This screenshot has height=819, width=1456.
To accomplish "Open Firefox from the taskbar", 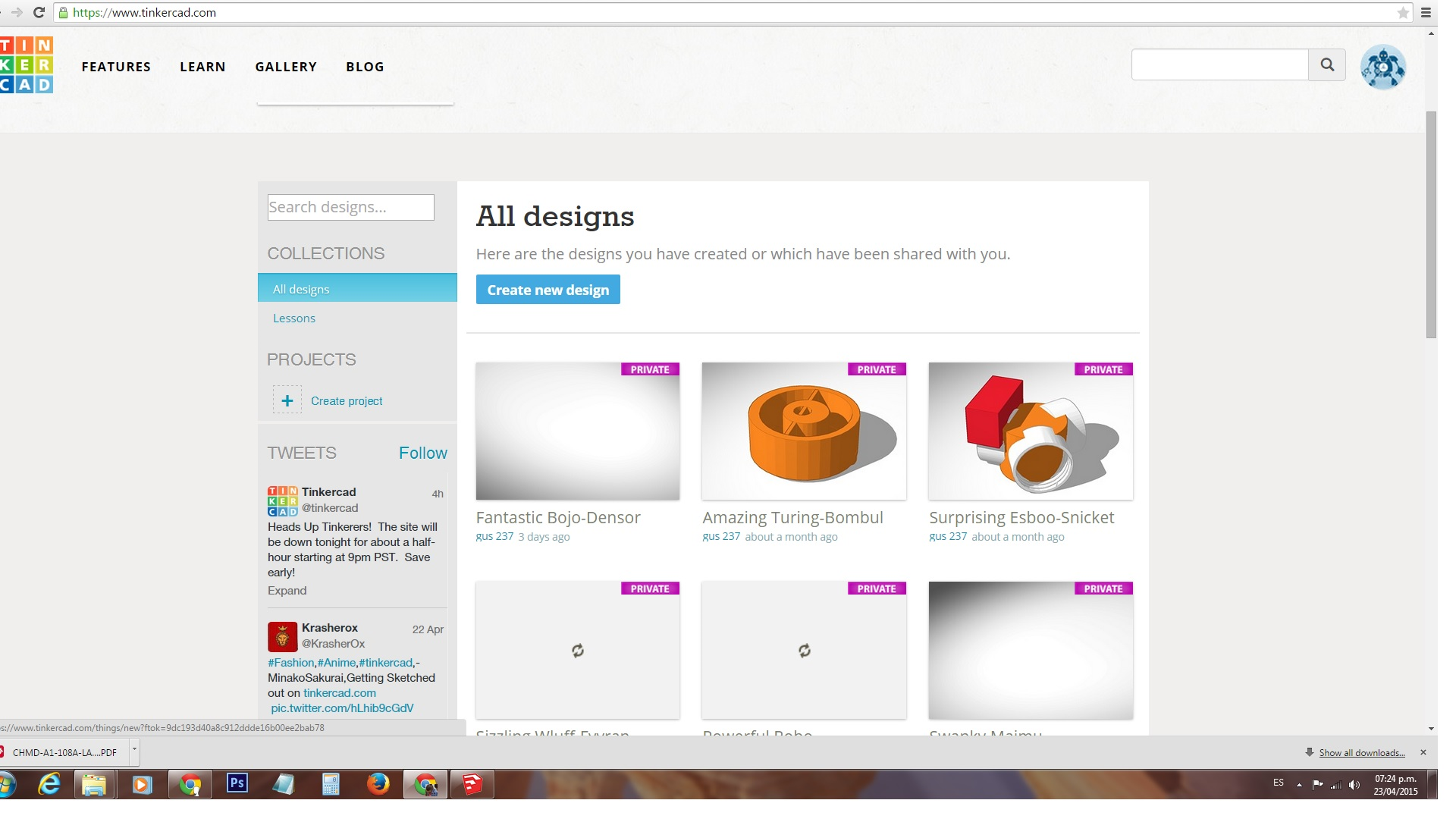I will [378, 784].
